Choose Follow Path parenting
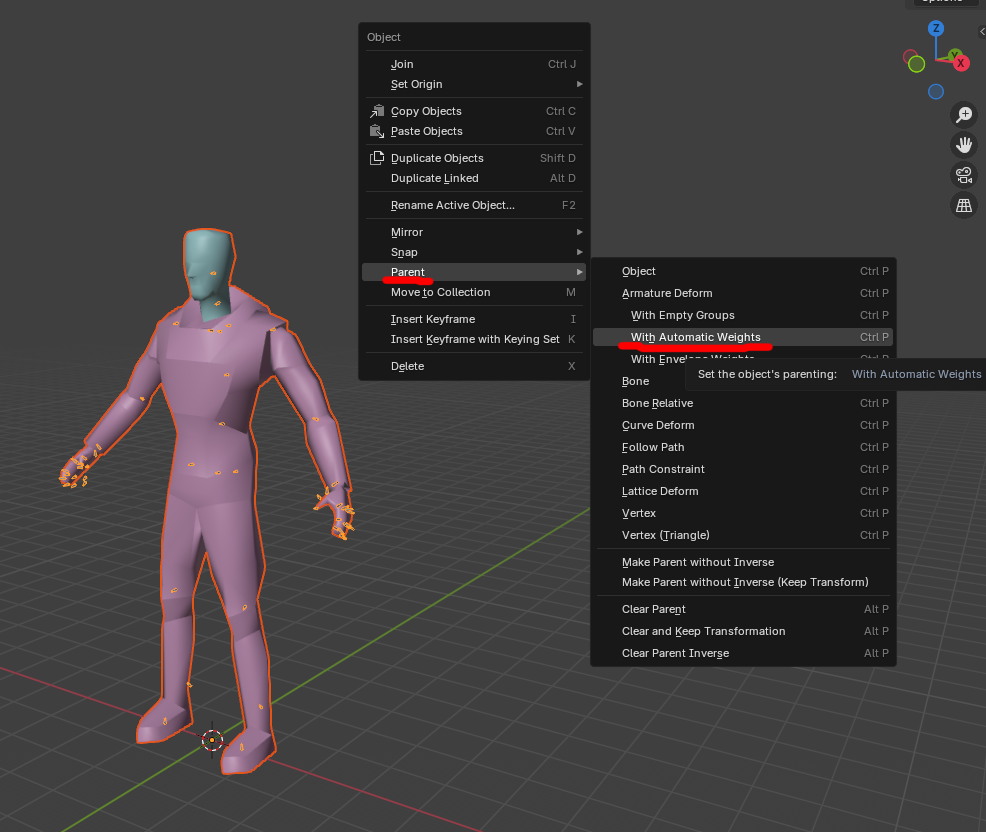Viewport: 986px width, 832px height. pyautogui.click(x=743, y=447)
